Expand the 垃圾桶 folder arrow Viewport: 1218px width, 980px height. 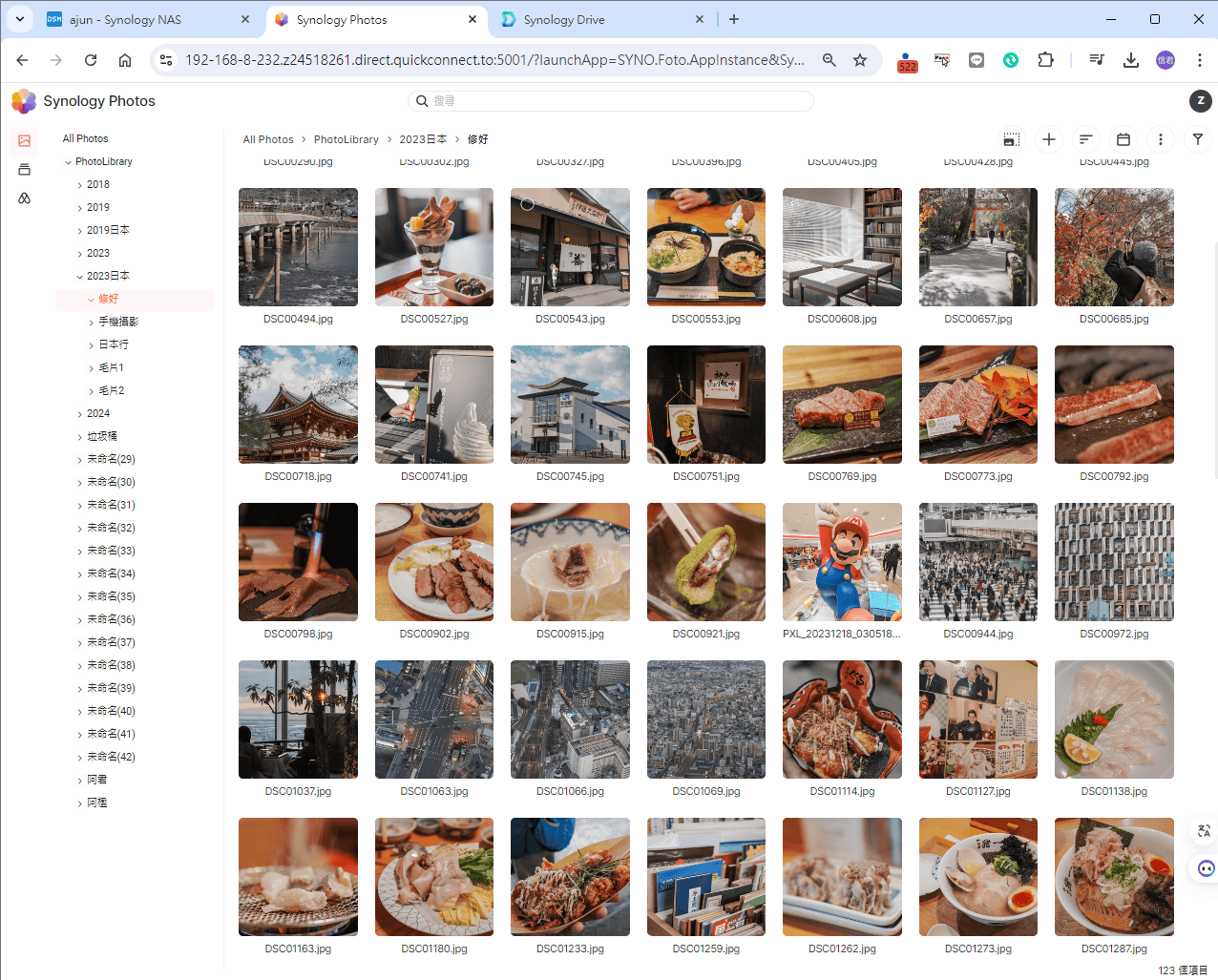coord(79,437)
